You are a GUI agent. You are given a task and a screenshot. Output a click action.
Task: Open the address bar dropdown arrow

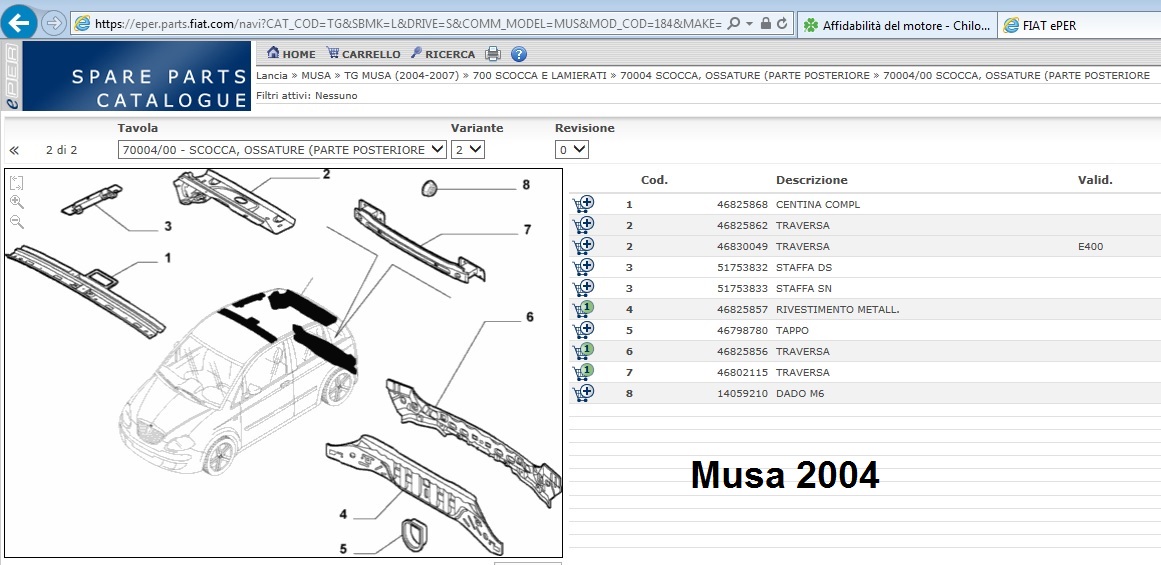coord(749,24)
